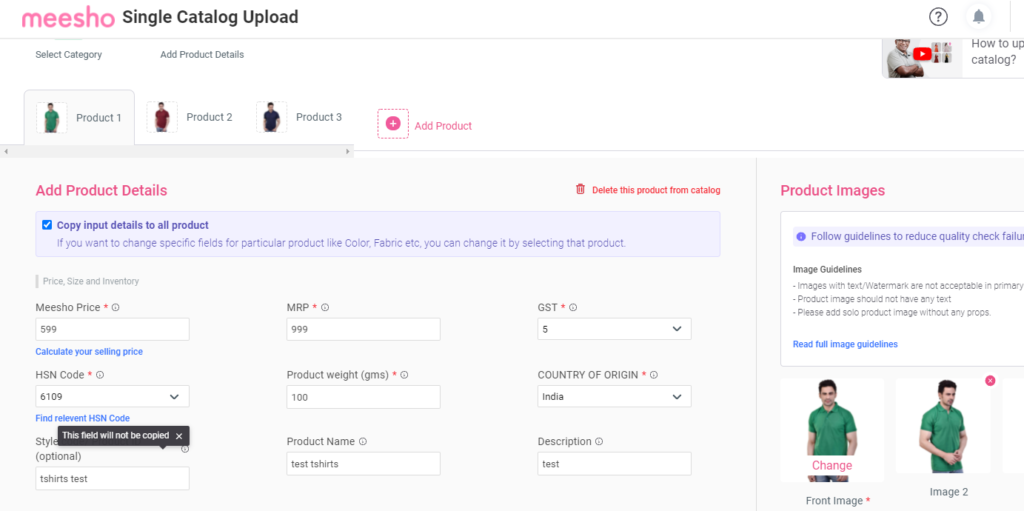Image resolution: width=1024 pixels, height=511 pixels.
Task: Uncheck Copy input details to all product
Action: (47, 225)
